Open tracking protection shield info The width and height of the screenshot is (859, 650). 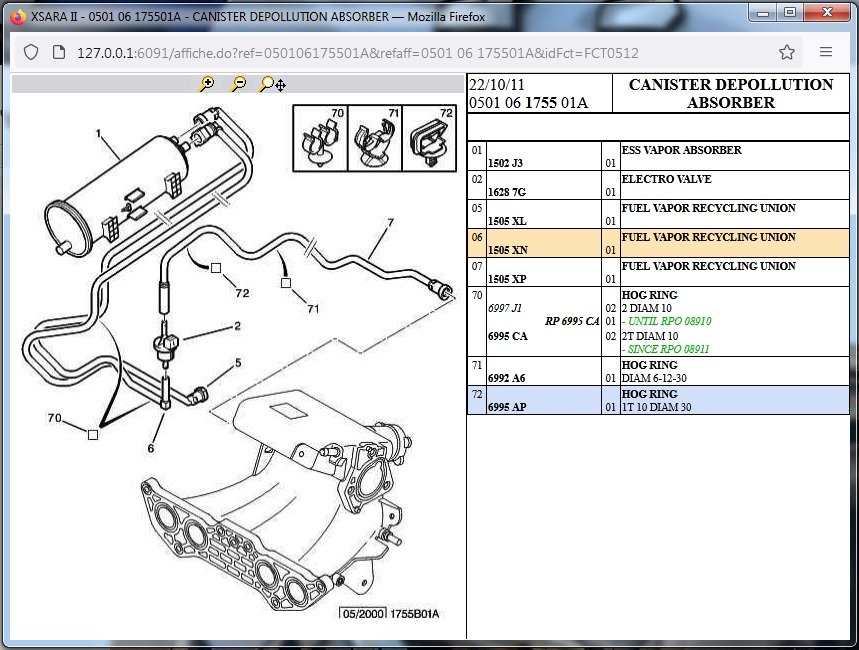[x=31, y=52]
